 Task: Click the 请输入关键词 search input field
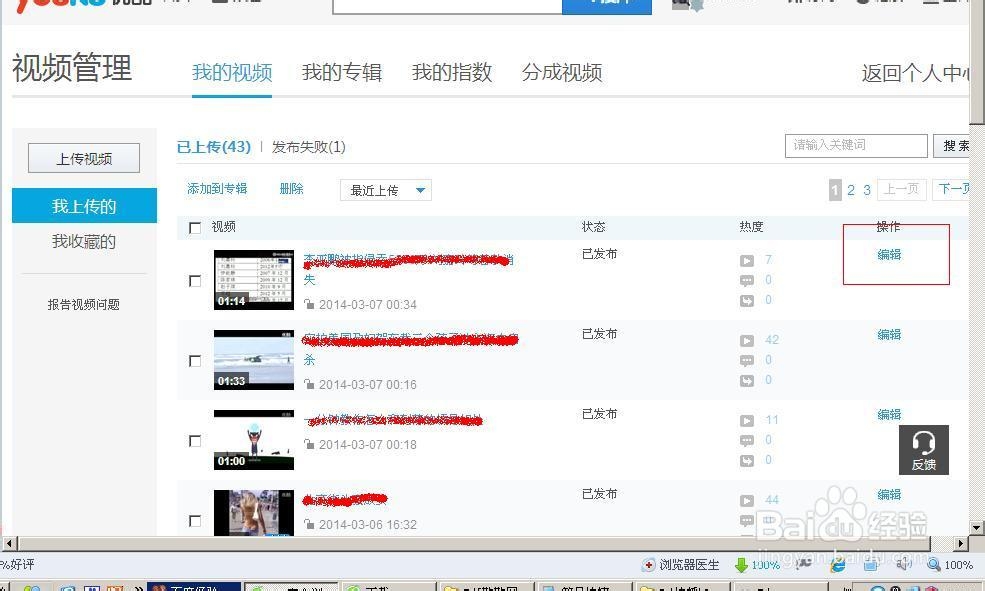tap(855, 145)
